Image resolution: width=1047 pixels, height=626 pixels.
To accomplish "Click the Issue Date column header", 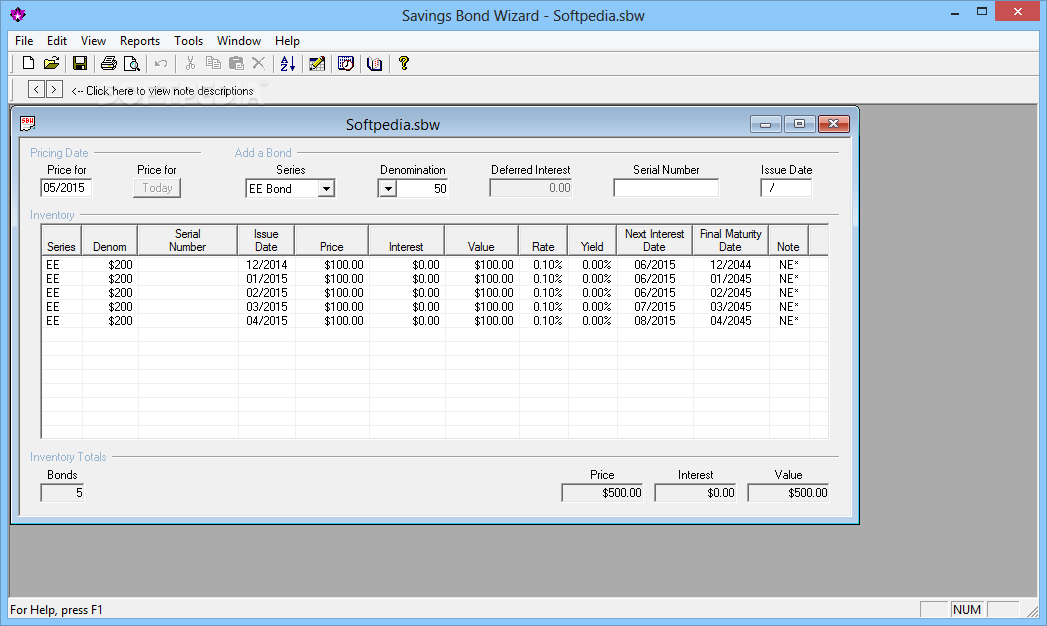I will point(266,240).
